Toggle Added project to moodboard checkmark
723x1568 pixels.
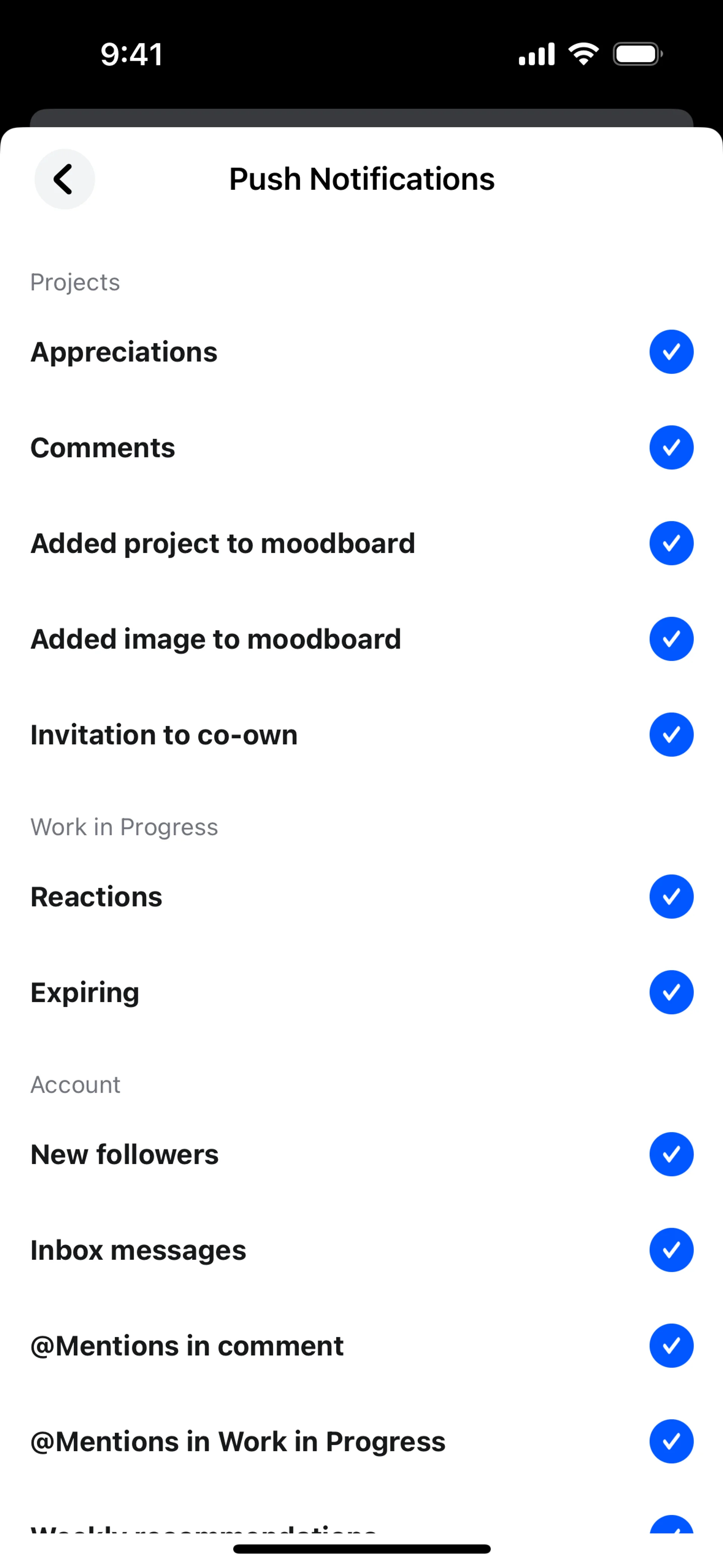pyautogui.click(x=671, y=543)
